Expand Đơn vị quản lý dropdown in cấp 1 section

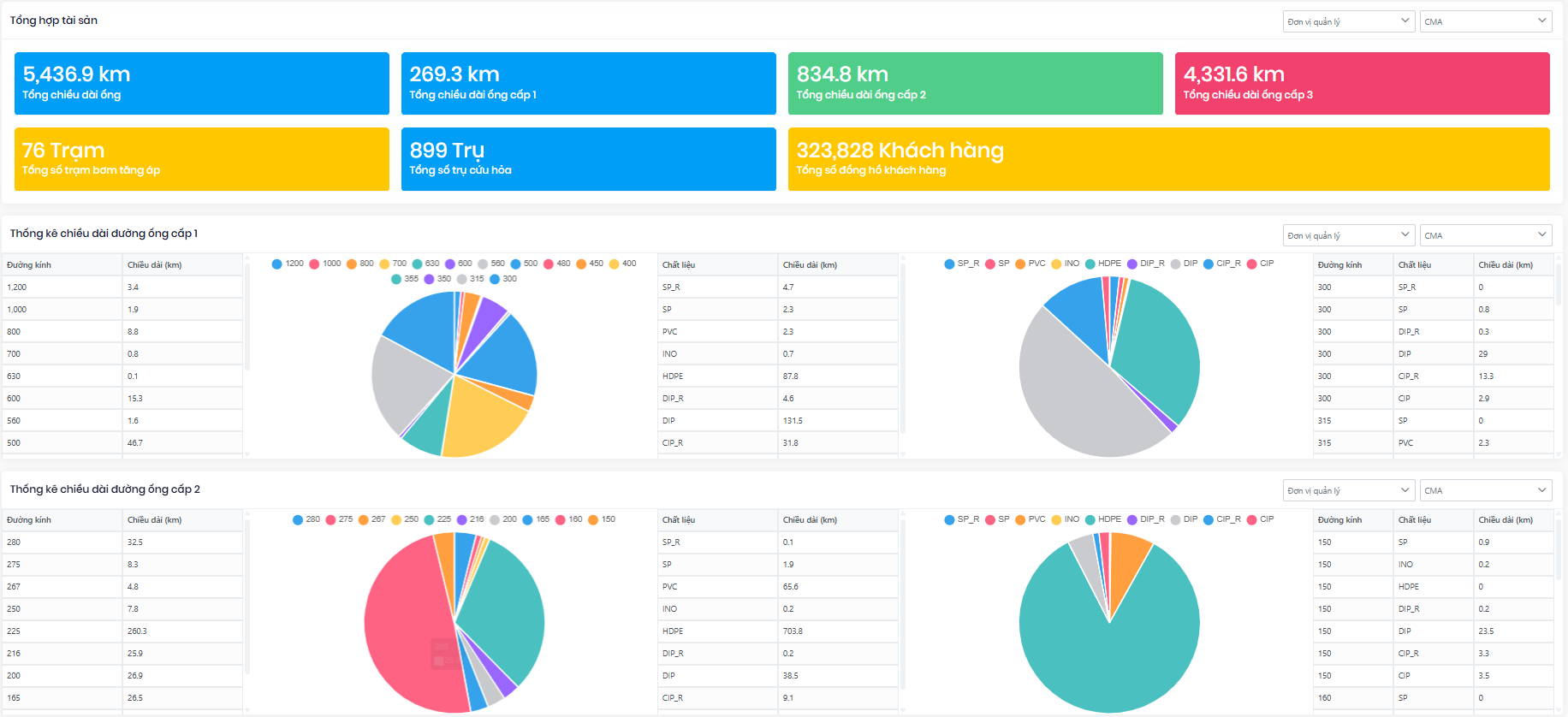1348,235
